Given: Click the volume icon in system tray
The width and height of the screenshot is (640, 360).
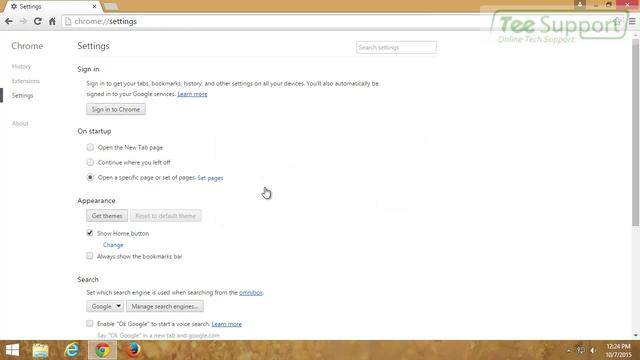Looking at the screenshot, I should 593,351.
